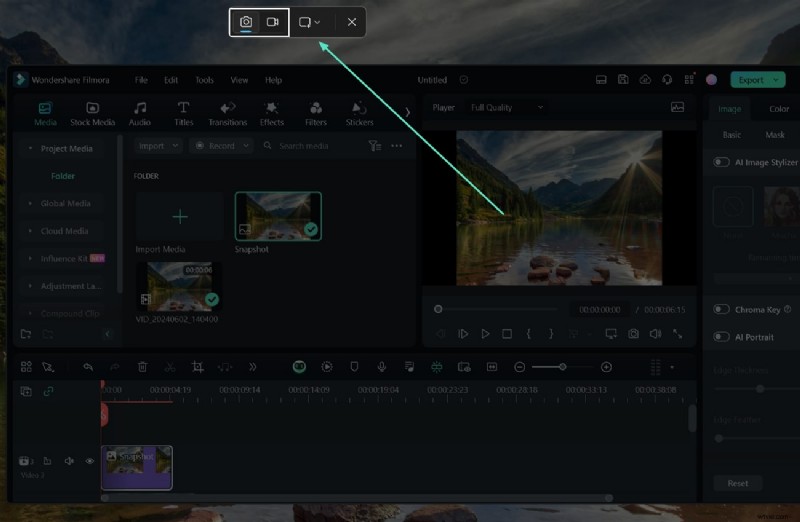The image size is (800, 522).
Task: Click the timeline zoom slider handle
Action: tap(563, 367)
